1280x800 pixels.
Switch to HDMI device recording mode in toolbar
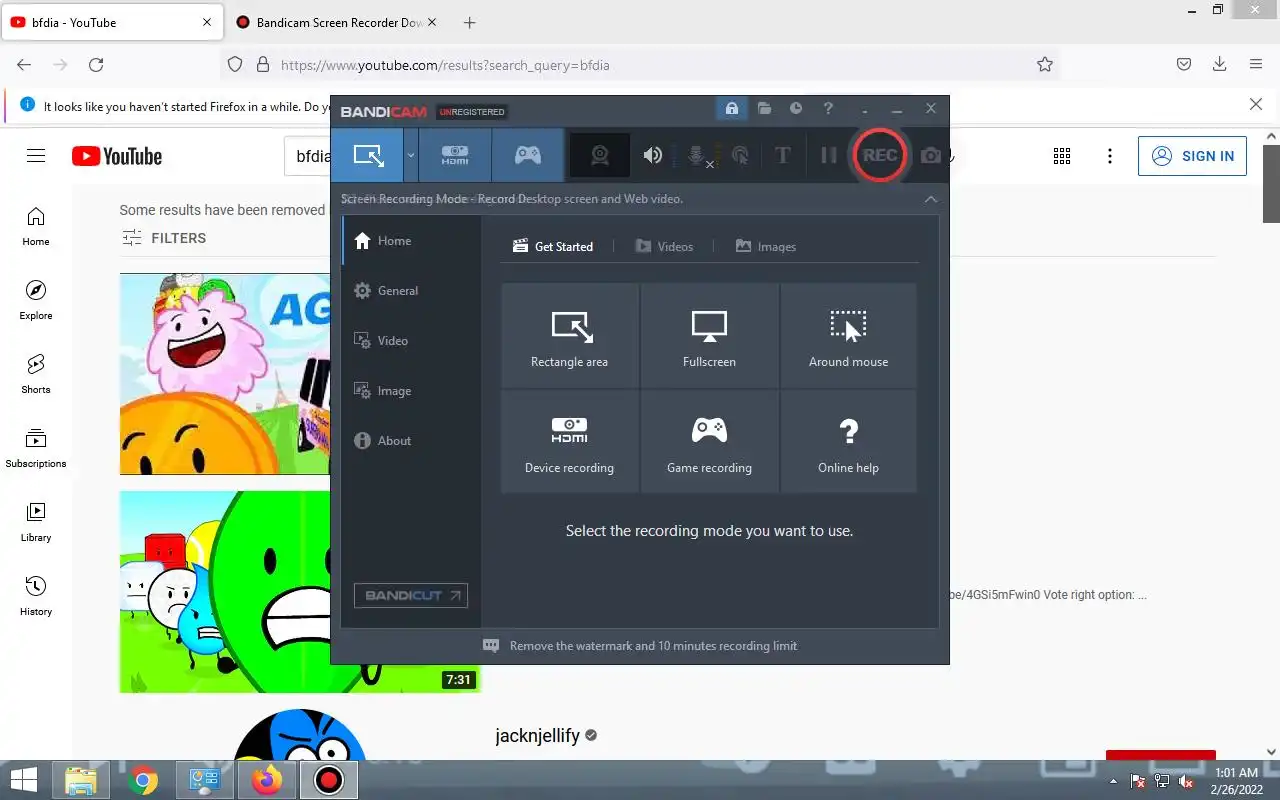pyautogui.click(x=455, y=155)
